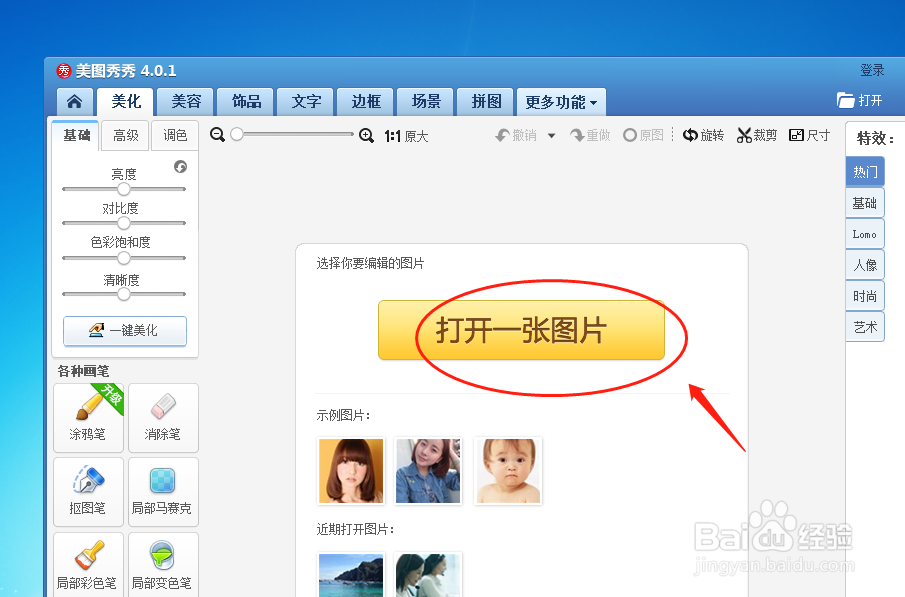This screenshot has width=905, height=597.
Task: Expand the undo history dropdown arrow
Action: click(551, 136)
